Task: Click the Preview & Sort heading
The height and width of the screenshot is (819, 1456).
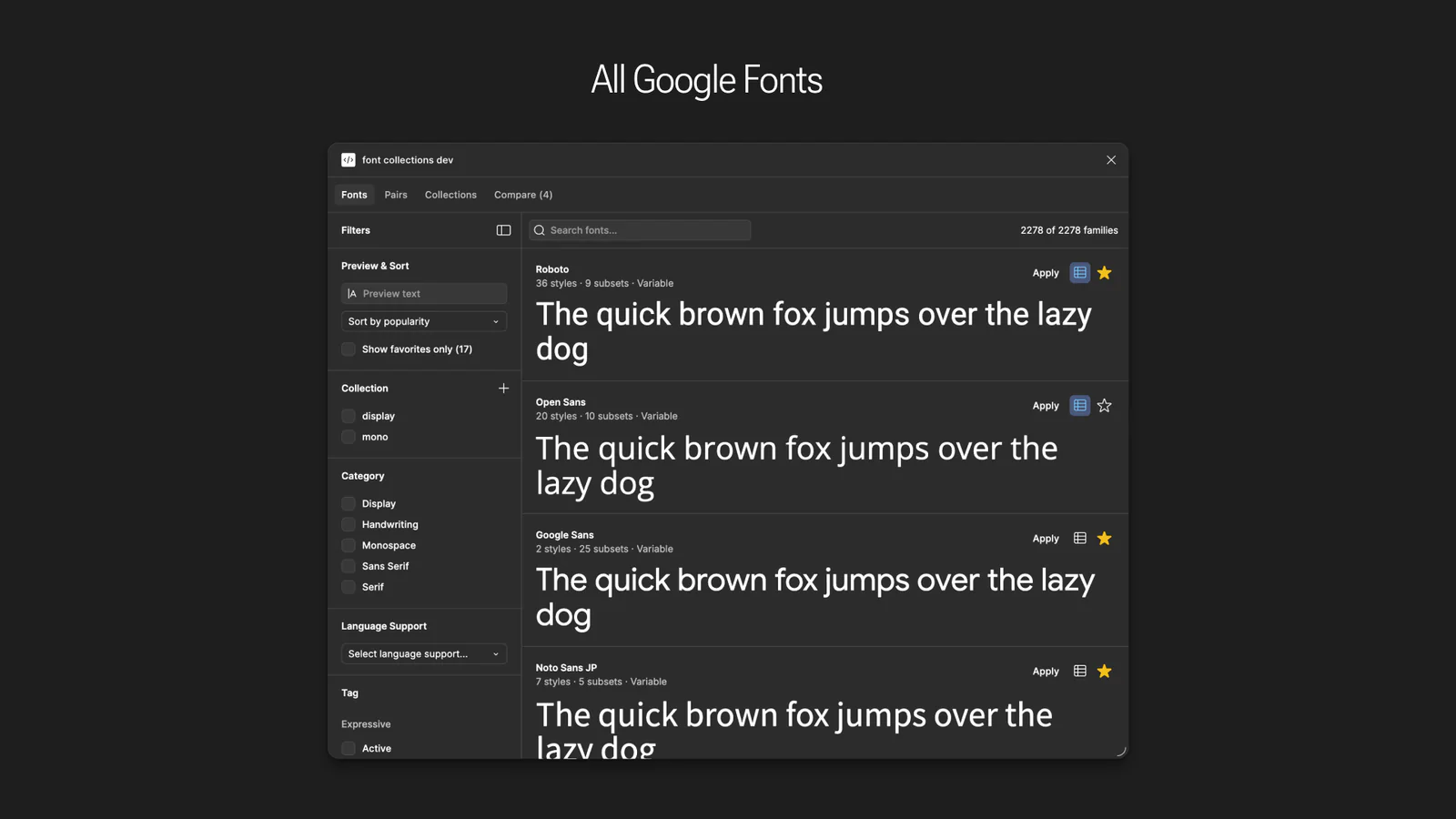Action: point(375,266)
